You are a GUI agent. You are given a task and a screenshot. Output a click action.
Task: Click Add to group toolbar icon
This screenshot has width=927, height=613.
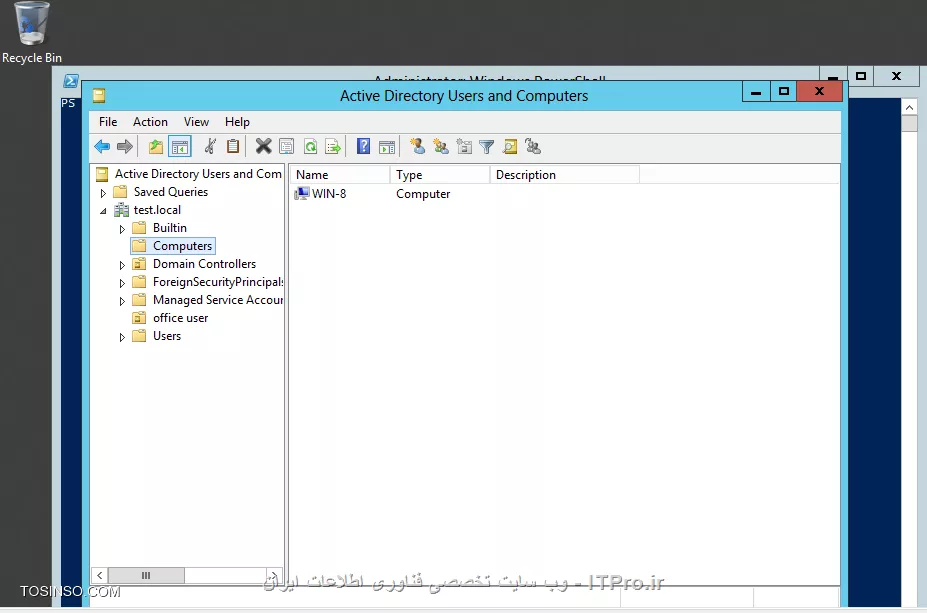[533, 146]
